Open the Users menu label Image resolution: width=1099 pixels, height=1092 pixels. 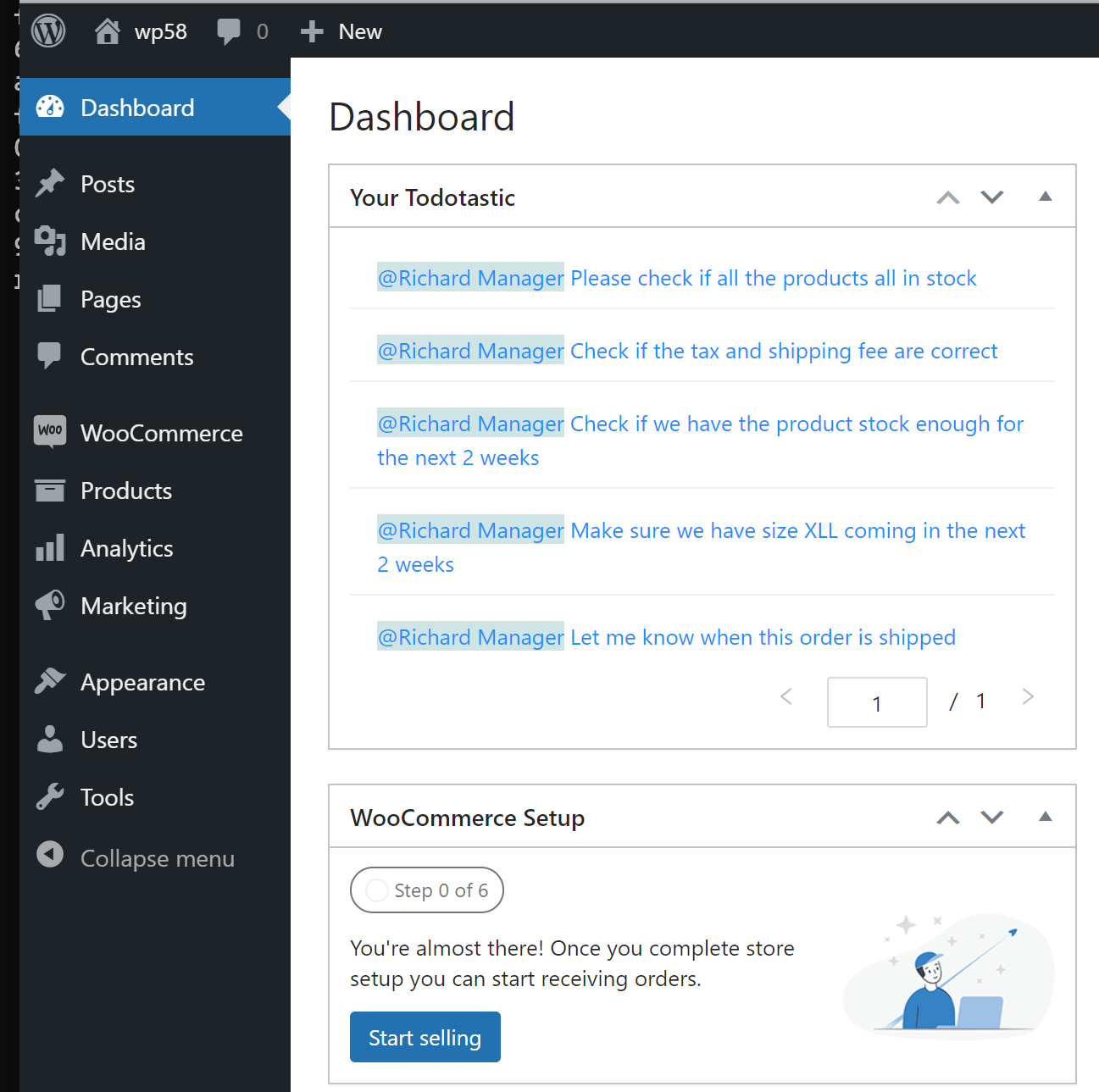tap(108, 740)
